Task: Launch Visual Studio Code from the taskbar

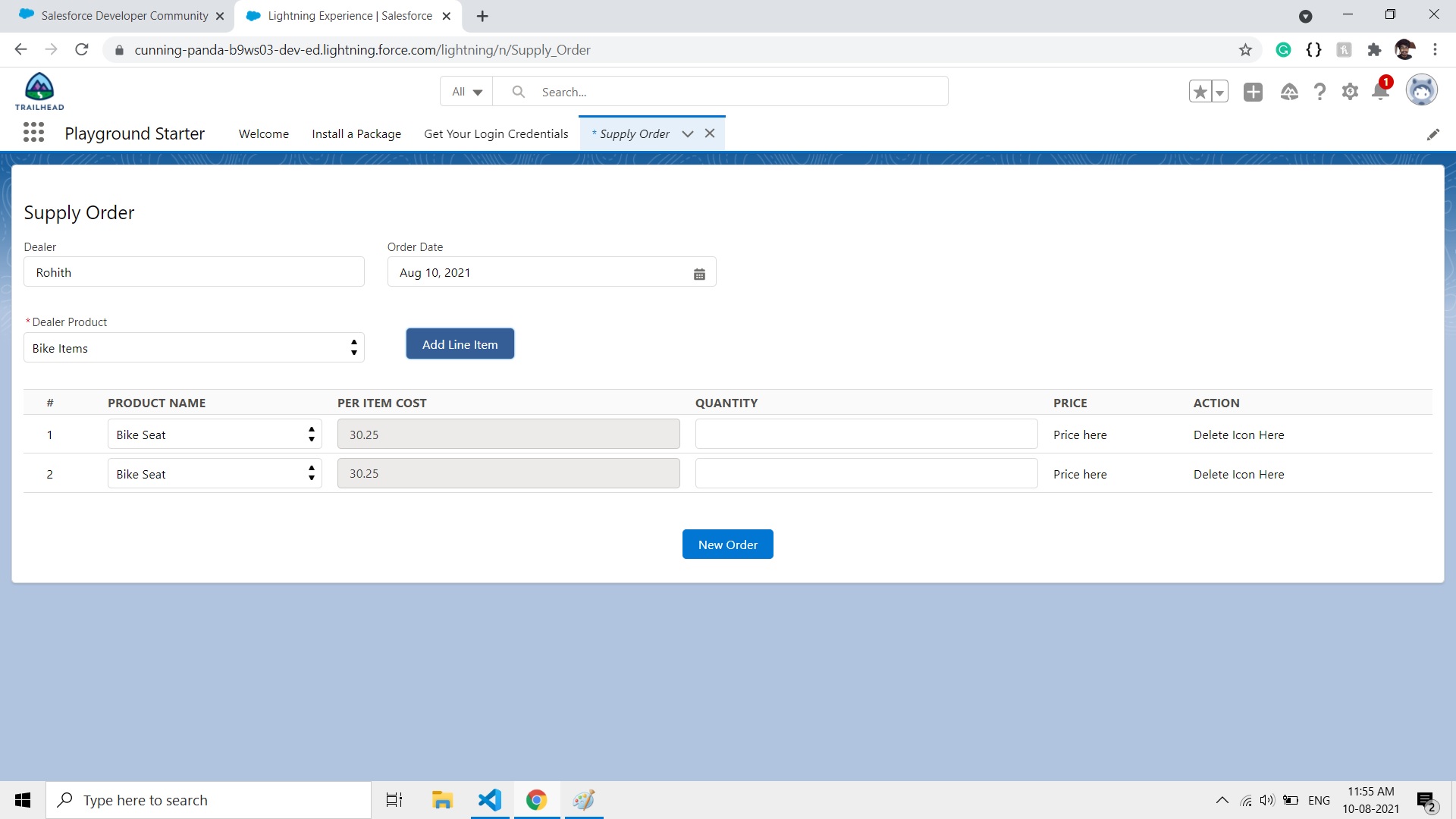Action: (x=490, y=799)
